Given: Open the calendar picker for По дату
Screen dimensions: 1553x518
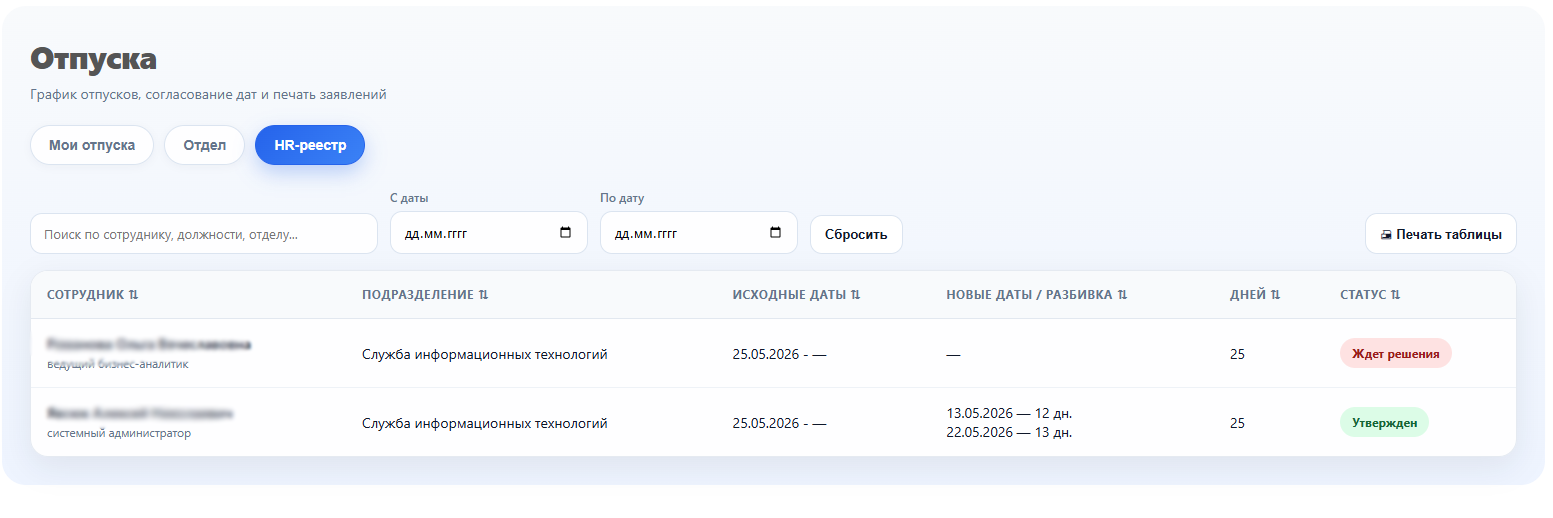Looking at the screenshot, I should coord(776,233).
